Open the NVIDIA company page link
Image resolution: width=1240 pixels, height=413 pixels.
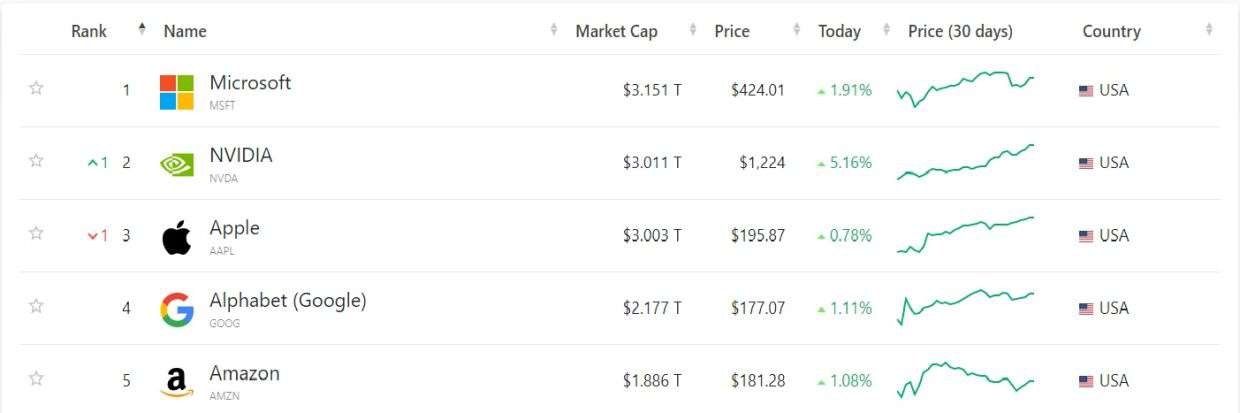point(241,155)
